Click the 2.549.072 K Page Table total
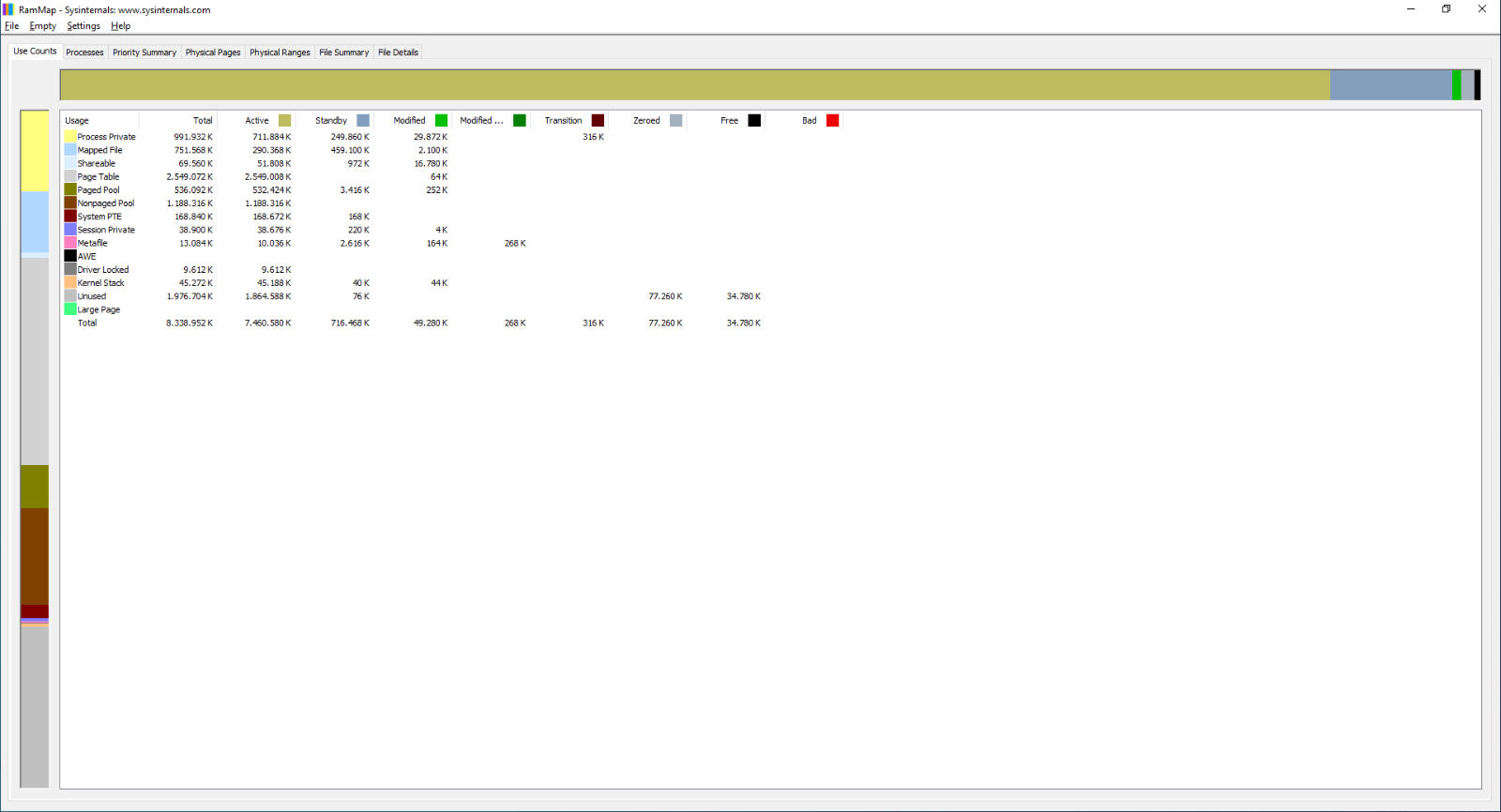 point(190,176)
